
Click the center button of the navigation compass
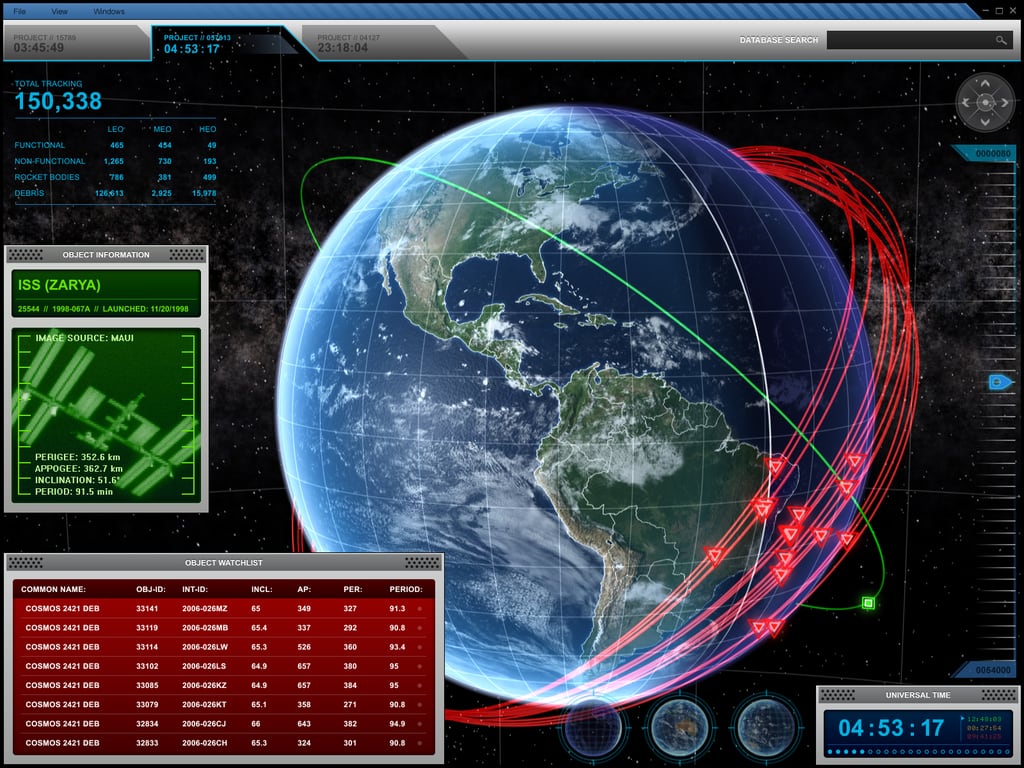[985, 103]
